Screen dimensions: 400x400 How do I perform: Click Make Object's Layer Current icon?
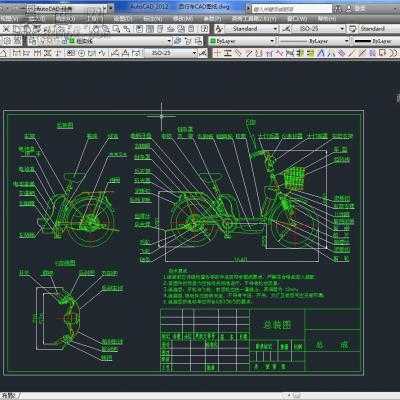178,41
